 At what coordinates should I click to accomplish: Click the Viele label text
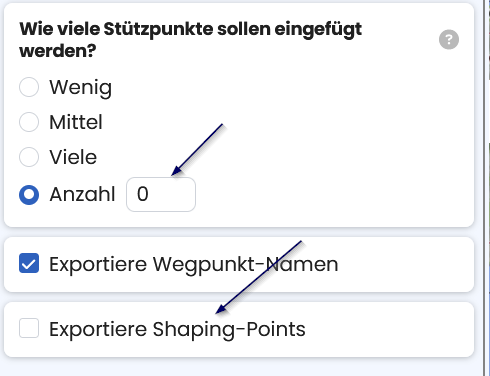coord(73,157)
